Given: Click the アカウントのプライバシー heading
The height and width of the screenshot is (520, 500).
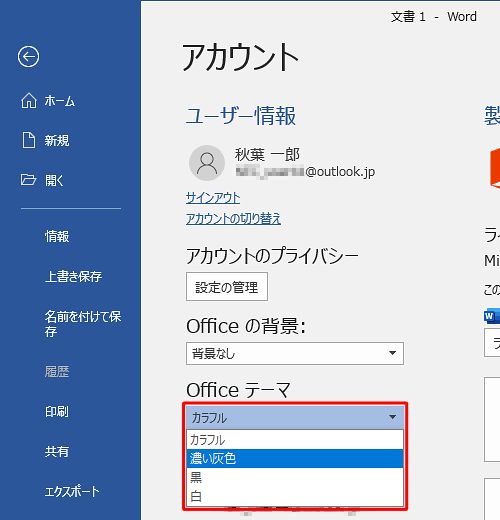Looking at the screenshot, I should [x=272, y=256].
